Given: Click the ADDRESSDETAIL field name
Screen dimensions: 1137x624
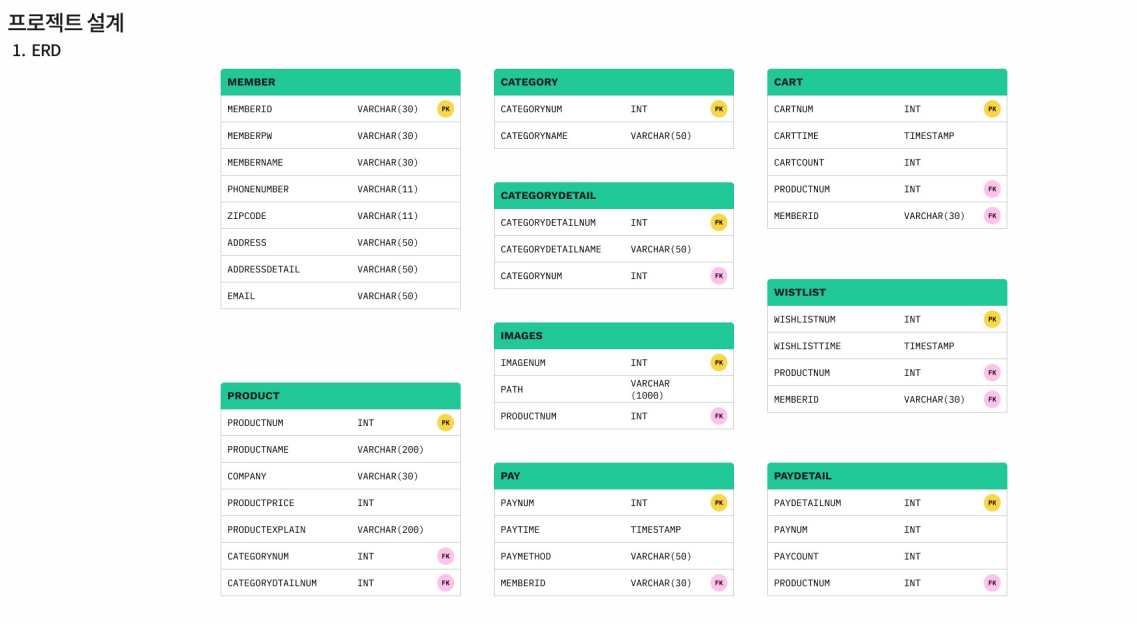Looking at the screenshot, I should tap(263, 270).
